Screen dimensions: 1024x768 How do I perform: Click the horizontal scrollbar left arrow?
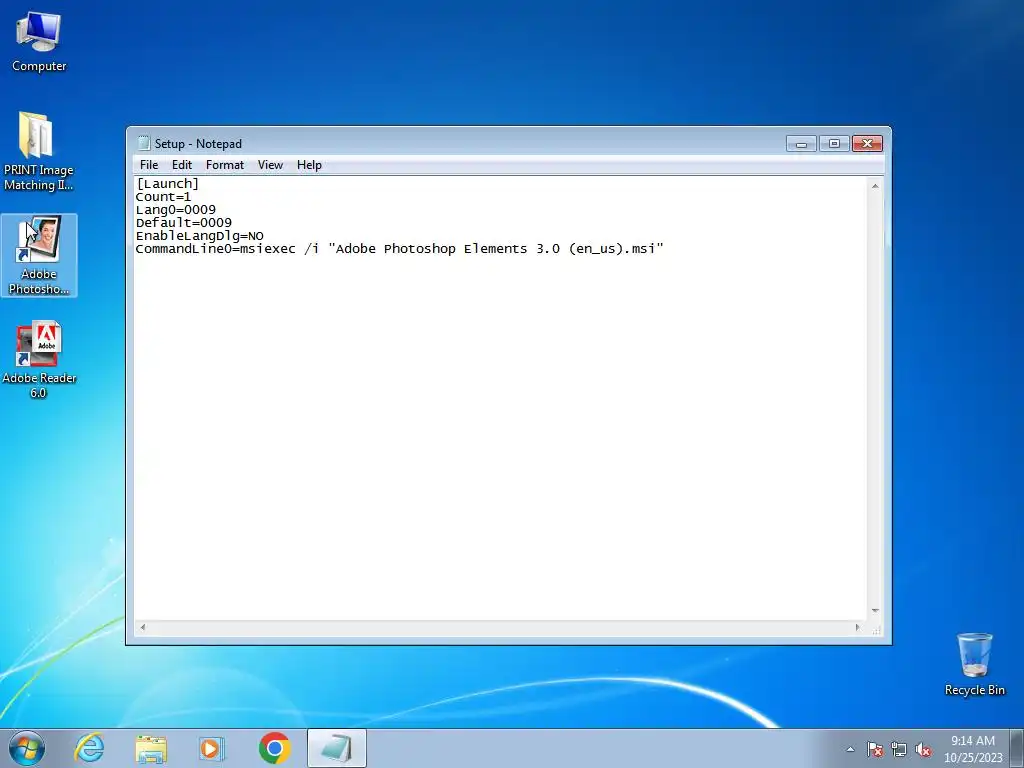(143, 628)
